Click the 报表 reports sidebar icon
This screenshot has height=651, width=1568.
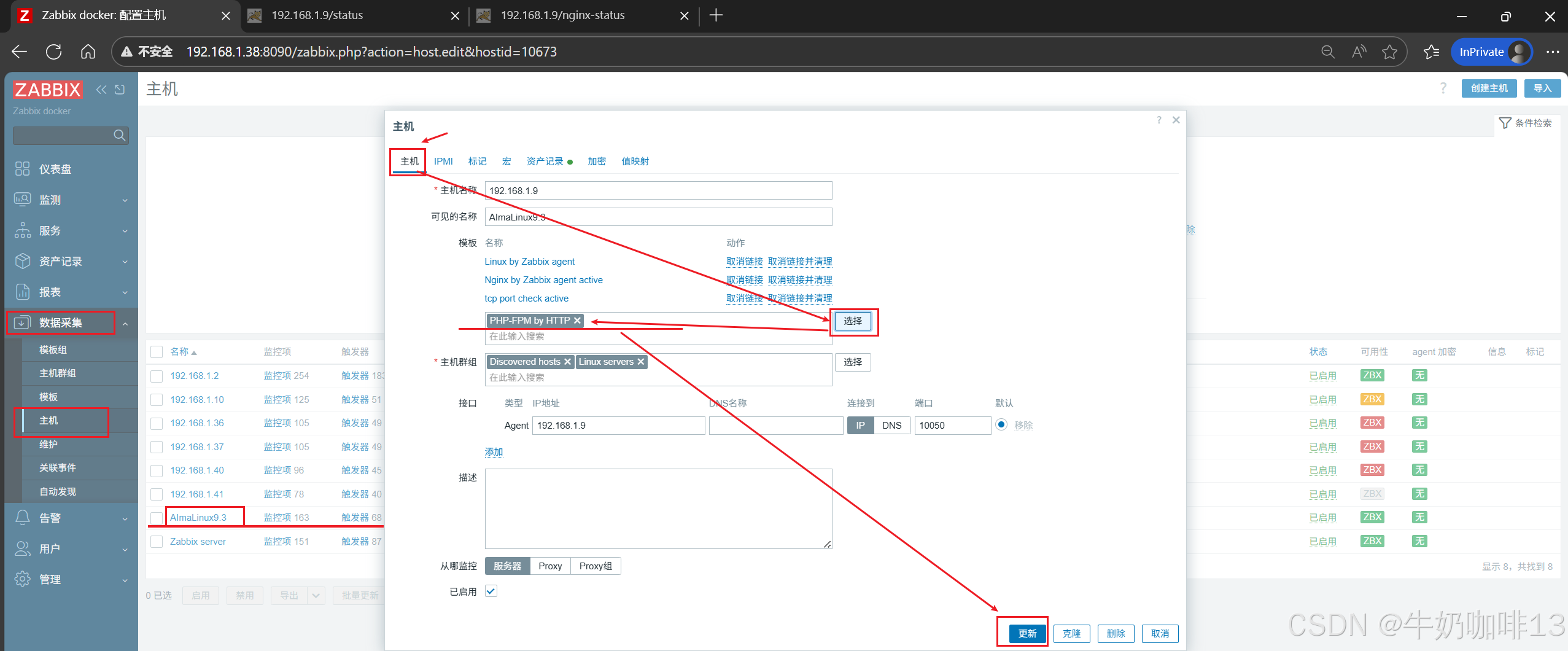pos(23,292)
